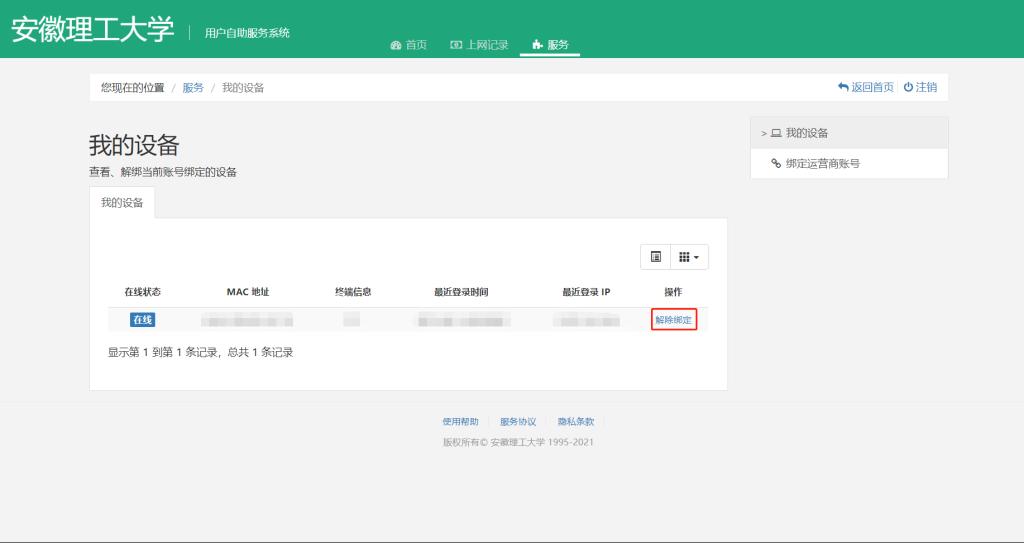Select 我的设备 in the right sidebar
This screenshot has width=1024, height=543.
click(806, 133)
